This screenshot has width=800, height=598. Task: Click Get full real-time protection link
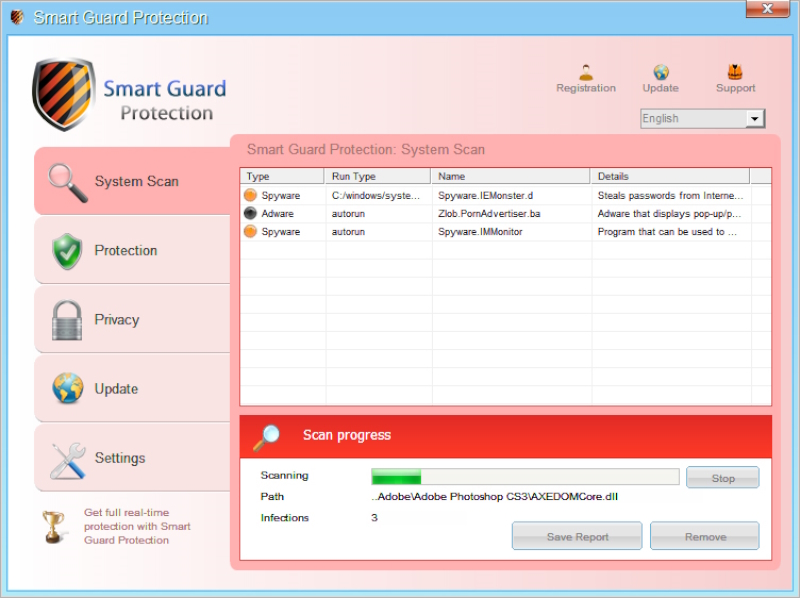click(x=137, y=526)
